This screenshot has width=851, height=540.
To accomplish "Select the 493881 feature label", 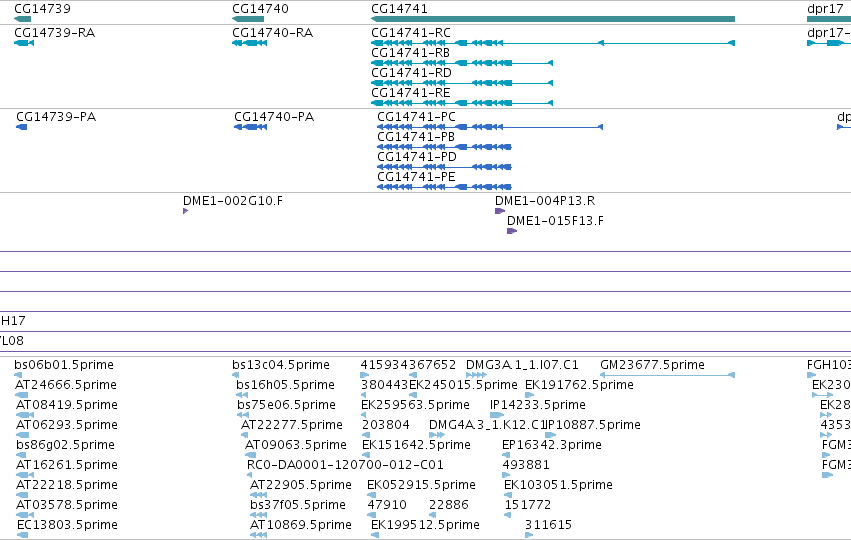I will [x=526, y=465].
